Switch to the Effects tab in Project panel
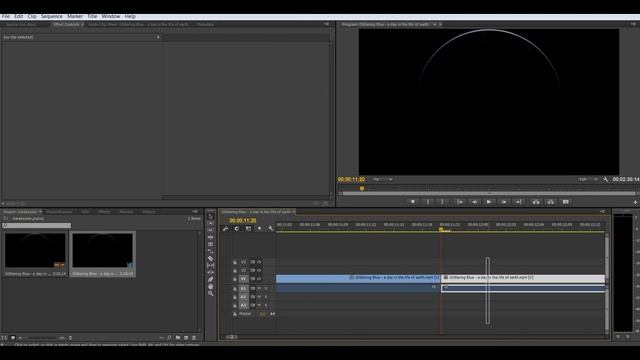This screenshot has width=640, height=360. (104, 212)
